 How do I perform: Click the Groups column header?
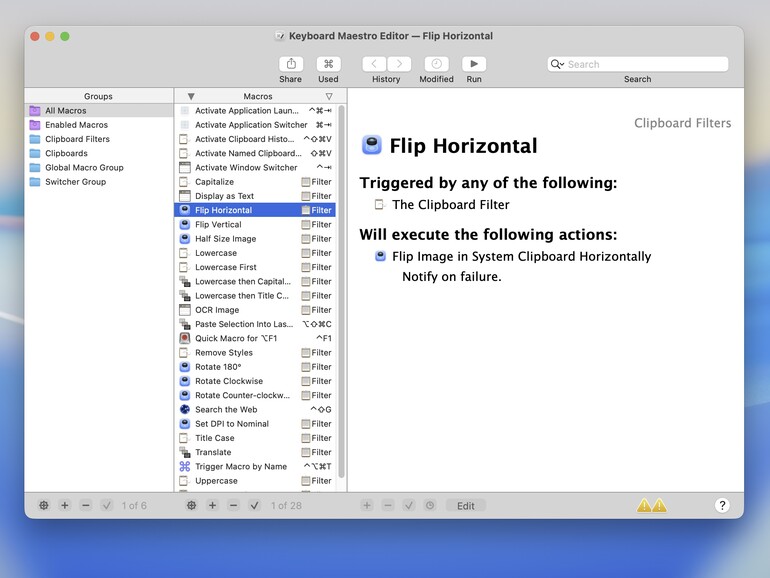[x=98, y=96]
